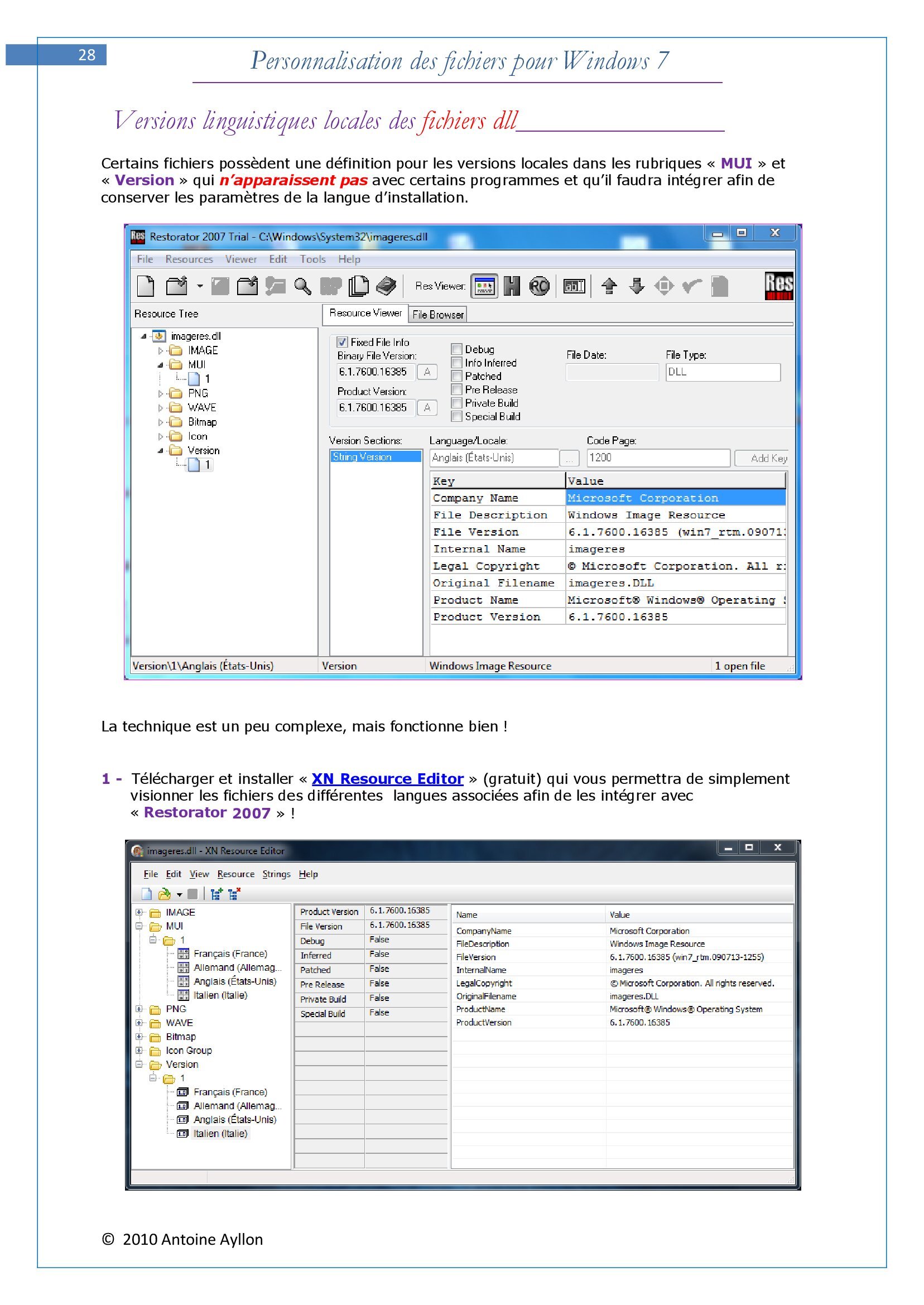The width and height of the screenshot is (924, 1305).
Task: Click the grey disabled save icon in XN Editor
Action: 192,894
